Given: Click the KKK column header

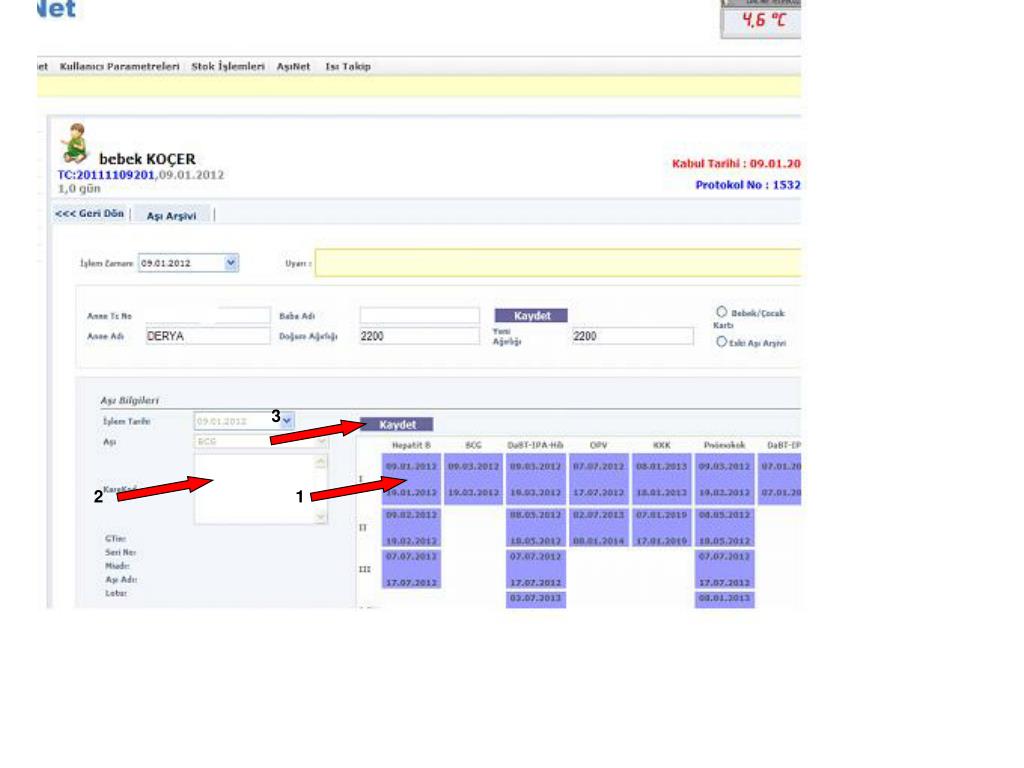Looking at the screenshot, I should tap(662, 445).
